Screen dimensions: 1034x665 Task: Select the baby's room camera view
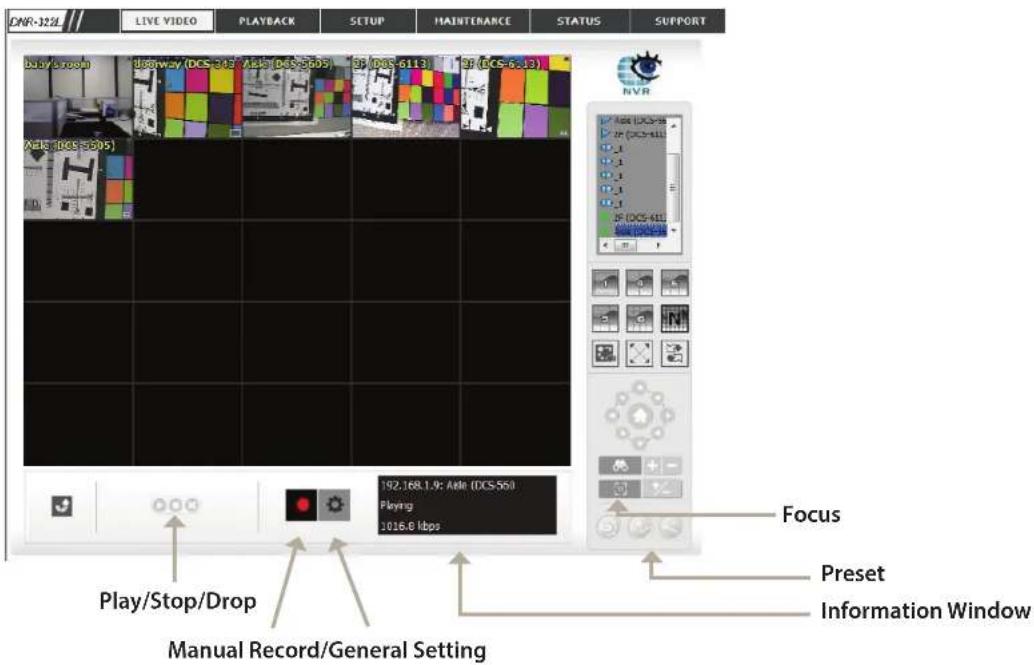[78, 96]
